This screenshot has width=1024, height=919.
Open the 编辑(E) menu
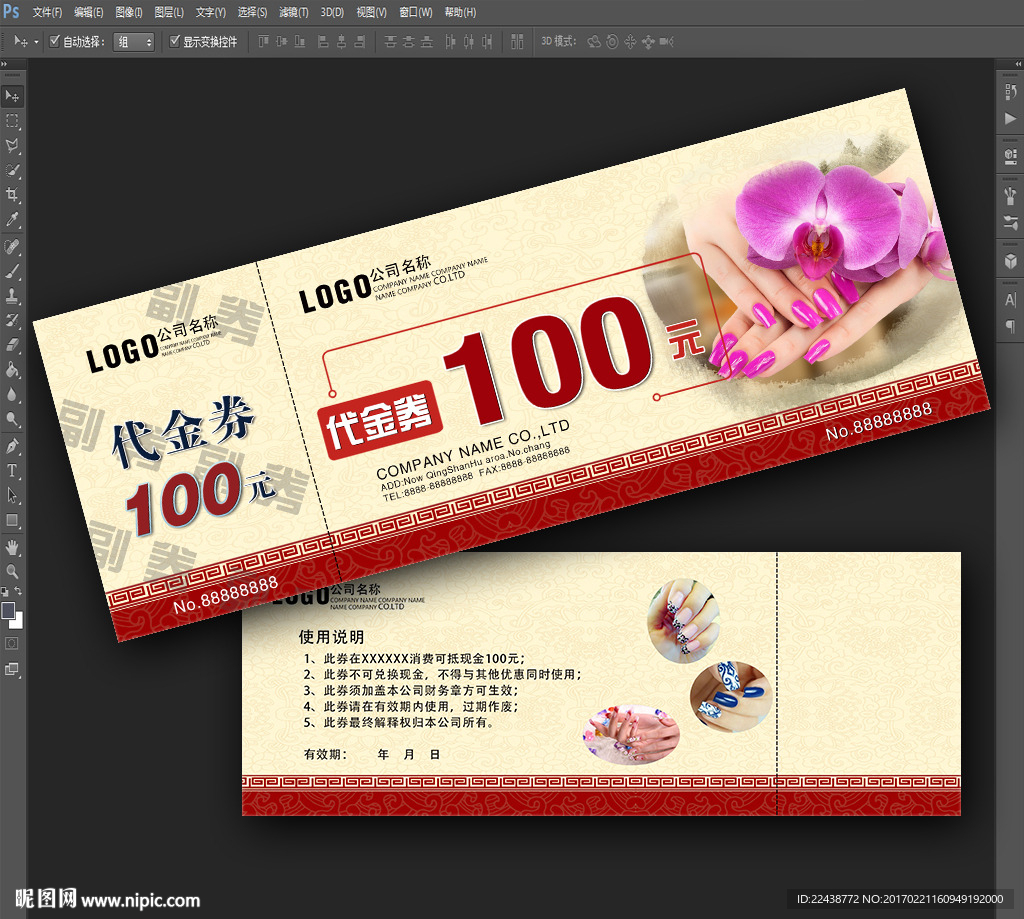(x=88, y=12)
